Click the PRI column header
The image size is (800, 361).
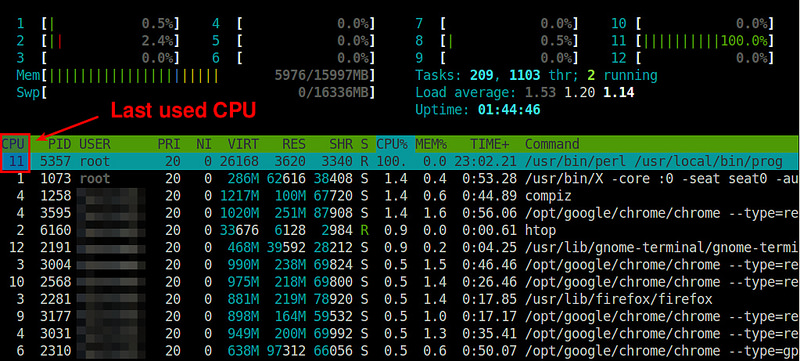click(168, 144)
